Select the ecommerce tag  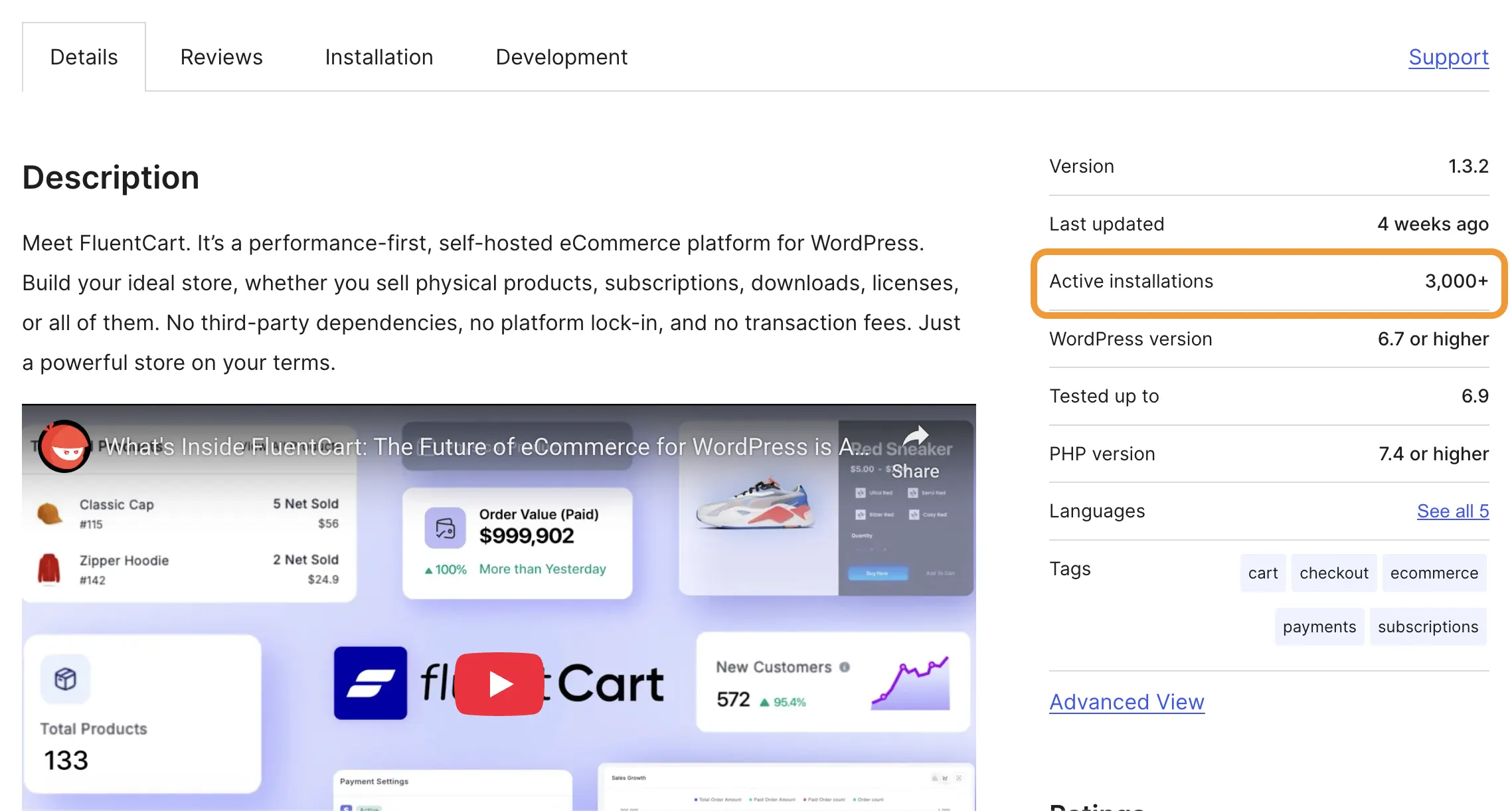coord(1435,573)
